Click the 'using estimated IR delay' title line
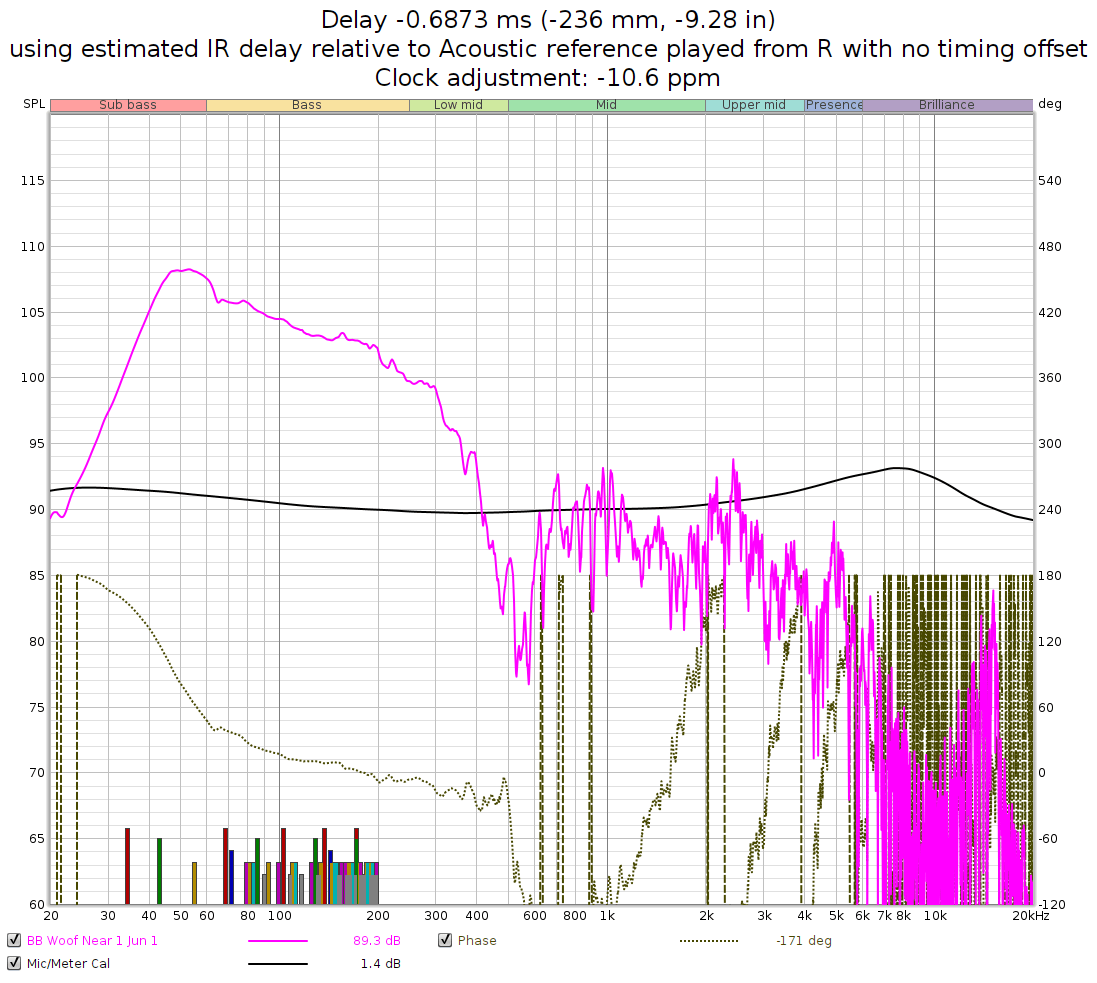The width and height of the screenshot is (1097, 983). [x=548, y=49]
